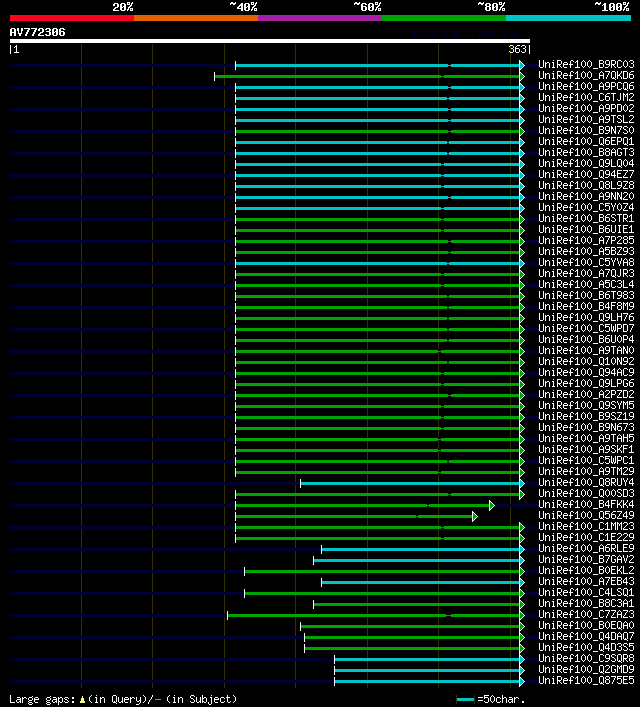This screenshot has width=640, height=707.
Task: Open the UniRef100_B8AGT3 entry
Action: pos(586,152)
